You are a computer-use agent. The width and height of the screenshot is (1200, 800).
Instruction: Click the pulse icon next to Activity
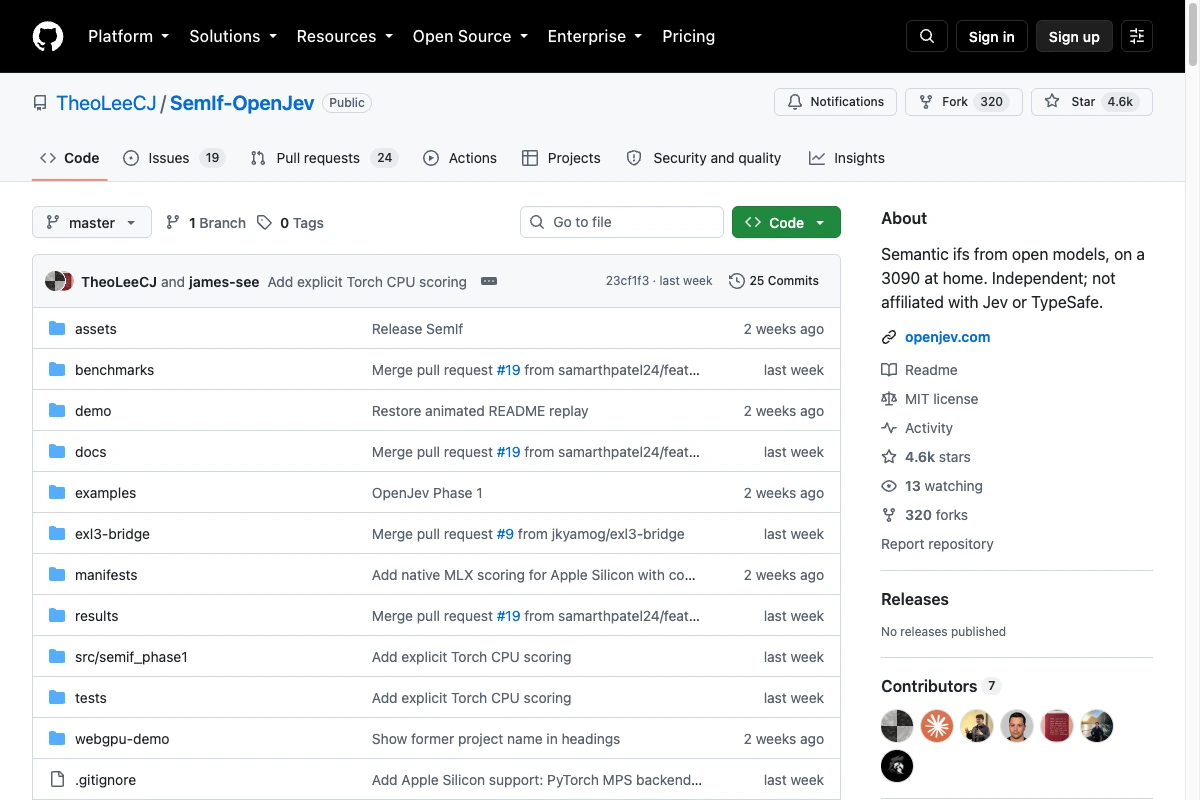[889, 428]
